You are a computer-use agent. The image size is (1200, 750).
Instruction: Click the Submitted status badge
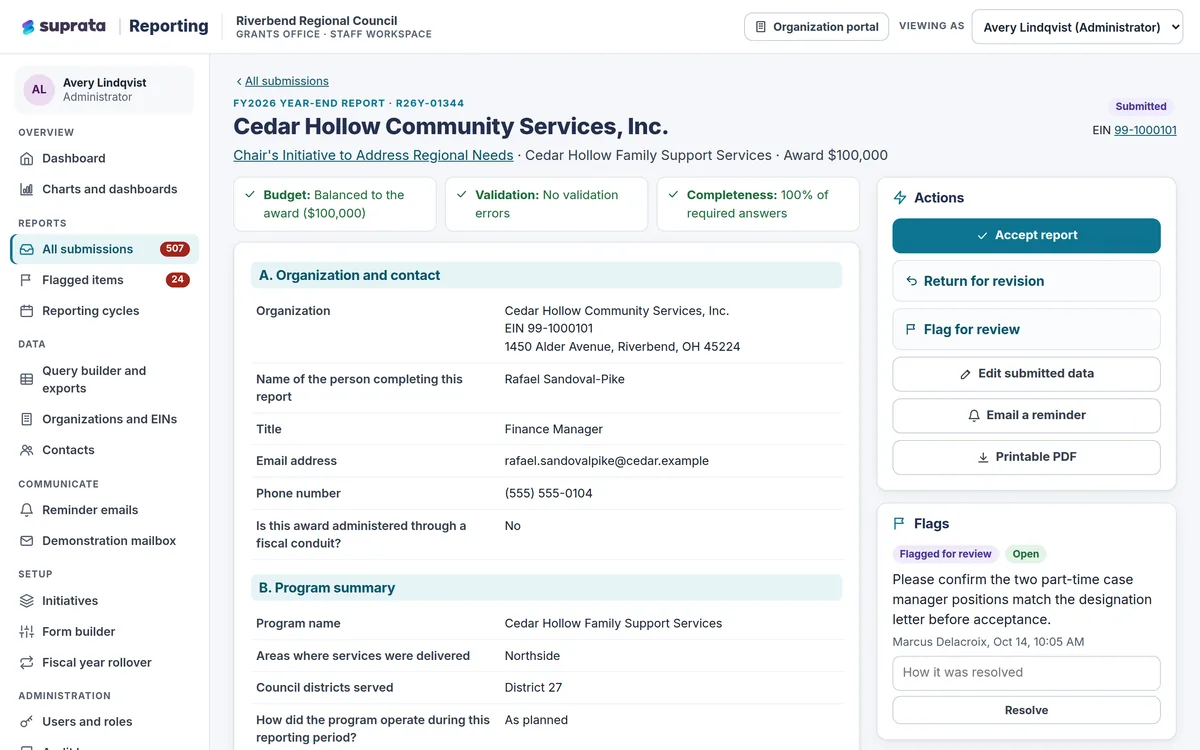click(x=1141, y=107)
